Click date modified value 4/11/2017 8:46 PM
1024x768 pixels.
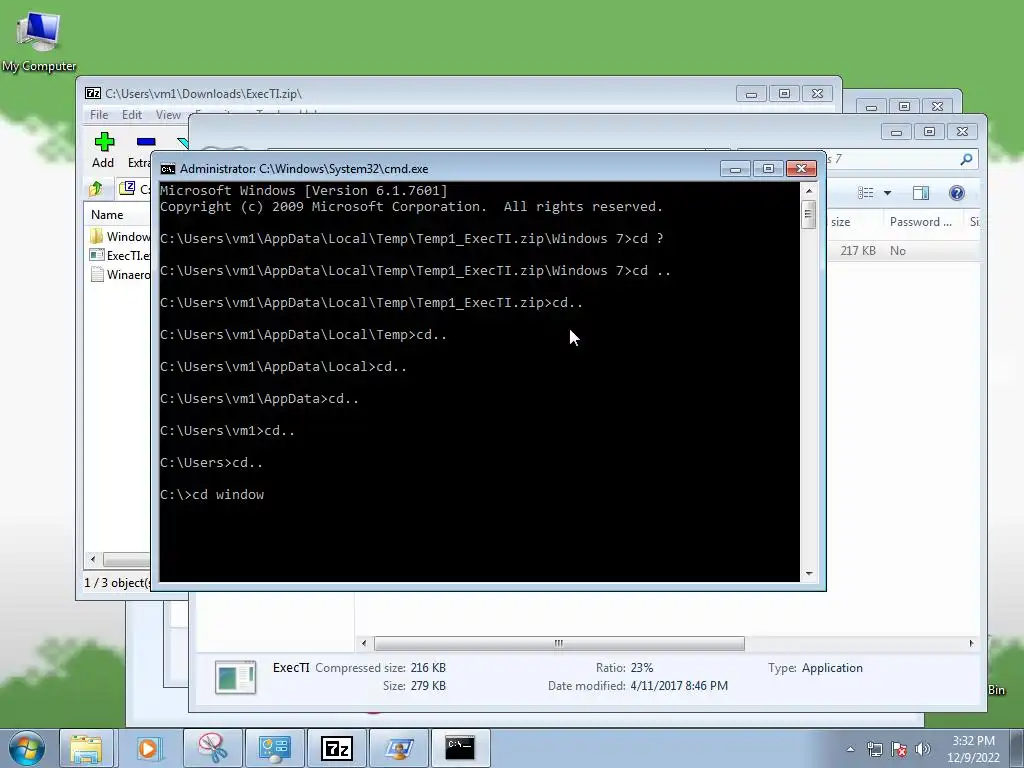click(679, 686)
